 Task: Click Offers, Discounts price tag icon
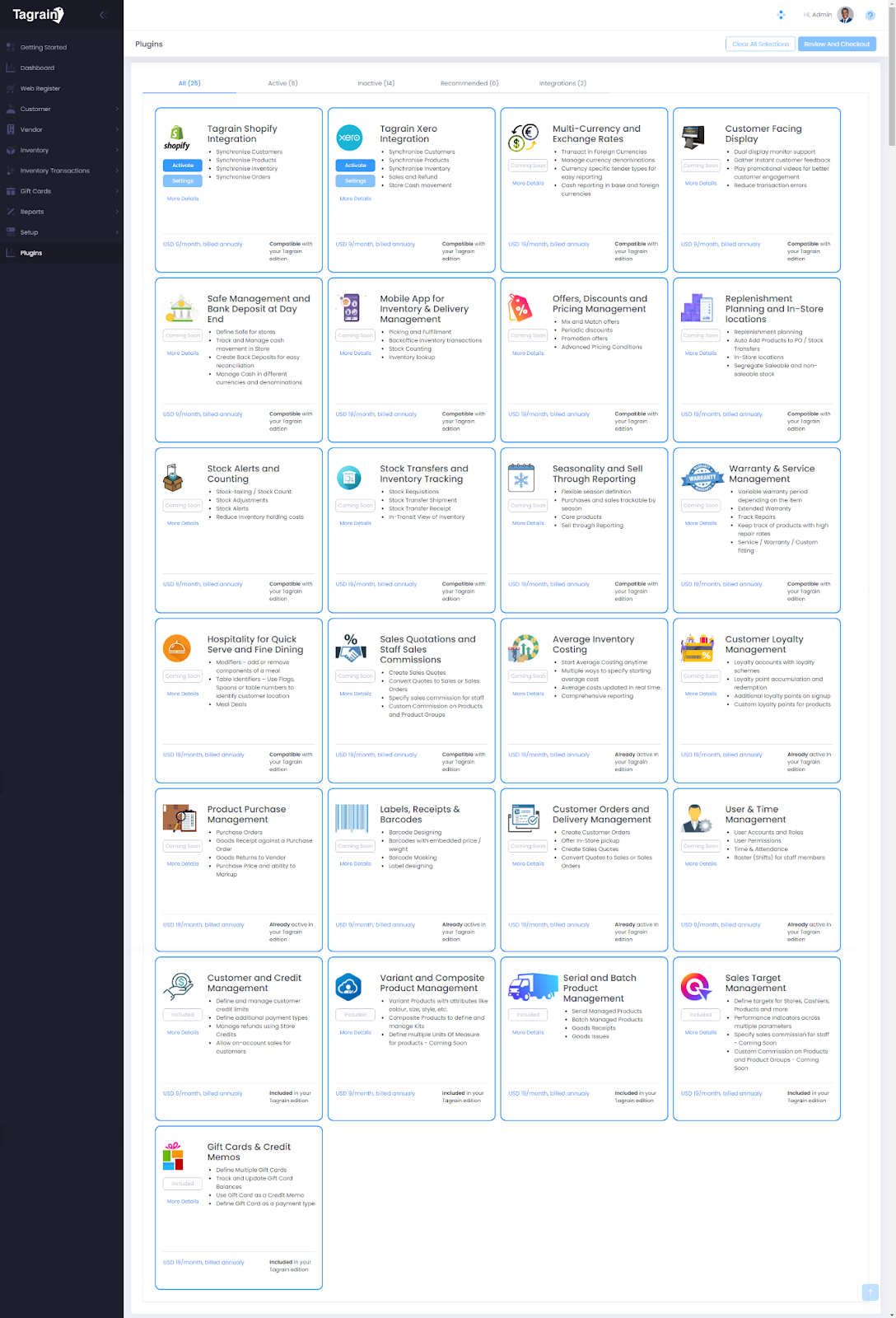(x=520, y=308)
